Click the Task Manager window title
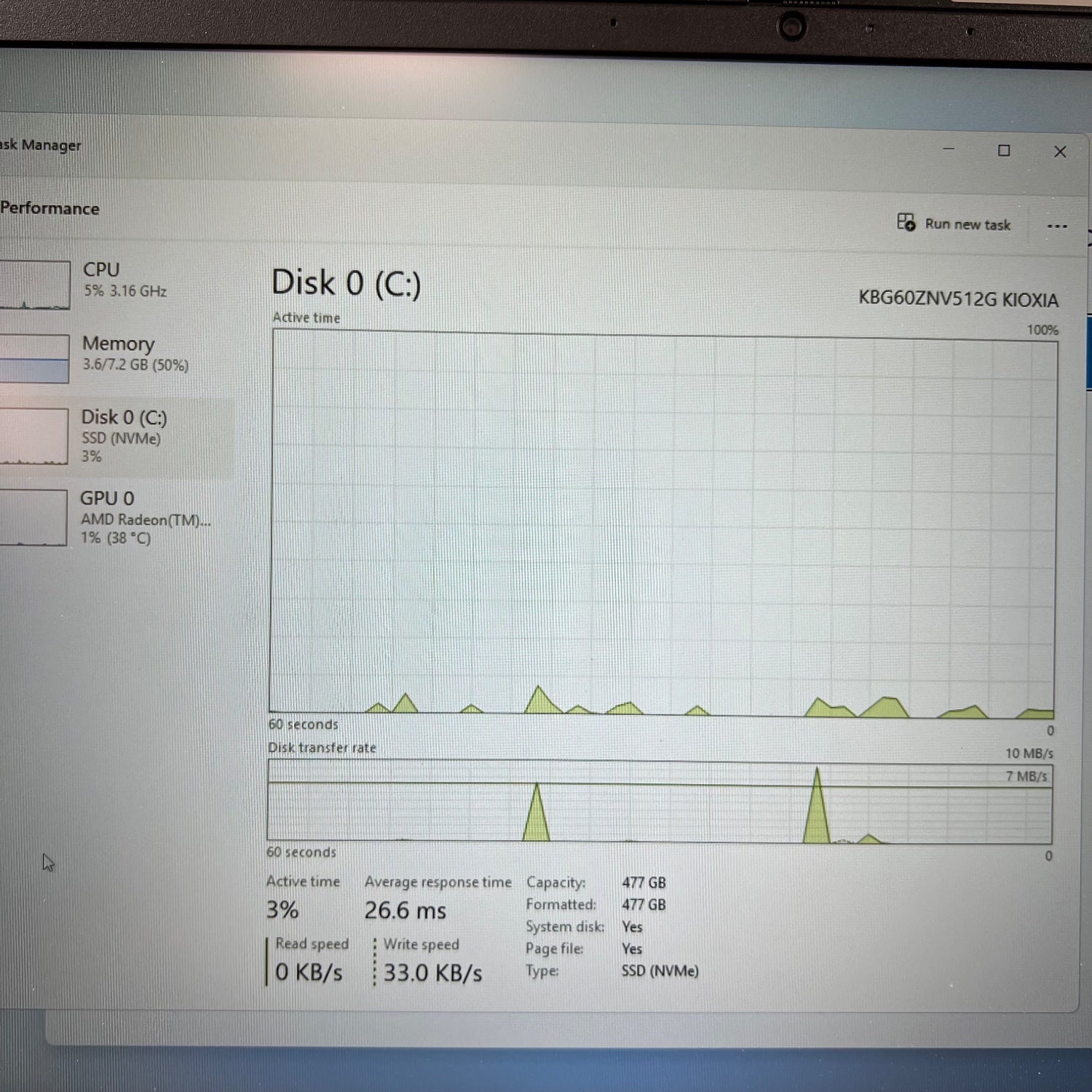The height and width of the screenshot is (1092, 1092). 41,145
